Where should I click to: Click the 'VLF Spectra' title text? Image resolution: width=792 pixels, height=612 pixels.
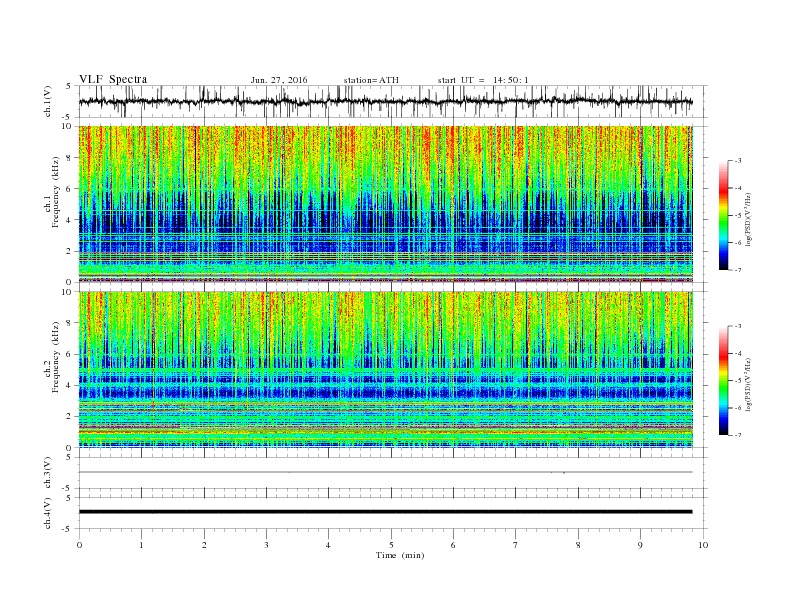(x=113, y=79)
